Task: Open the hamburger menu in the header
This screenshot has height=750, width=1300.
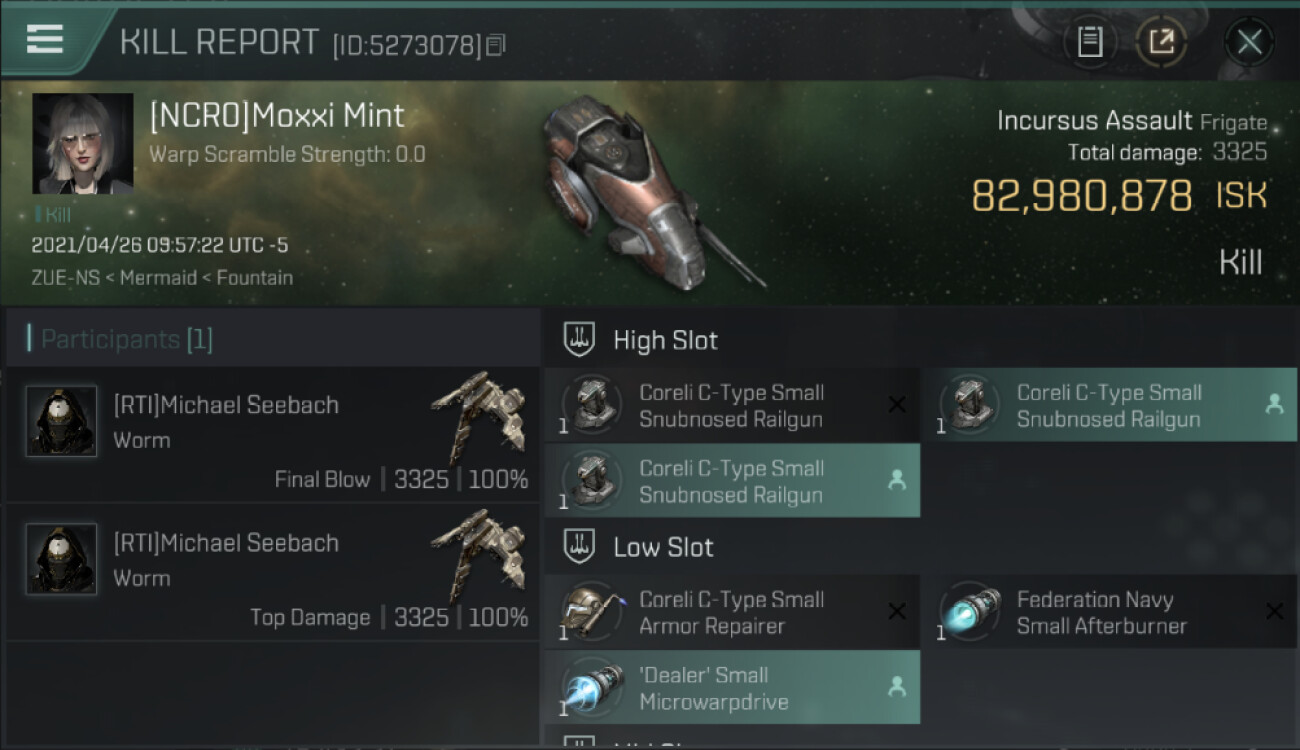Action: click(x=45, y=39)
